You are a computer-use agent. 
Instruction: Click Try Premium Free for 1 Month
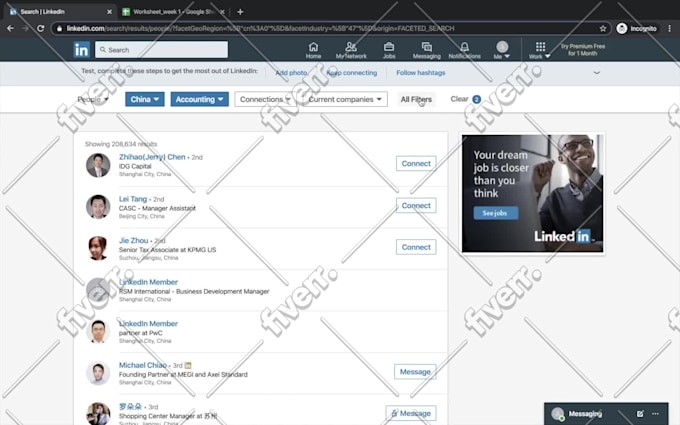582,50
